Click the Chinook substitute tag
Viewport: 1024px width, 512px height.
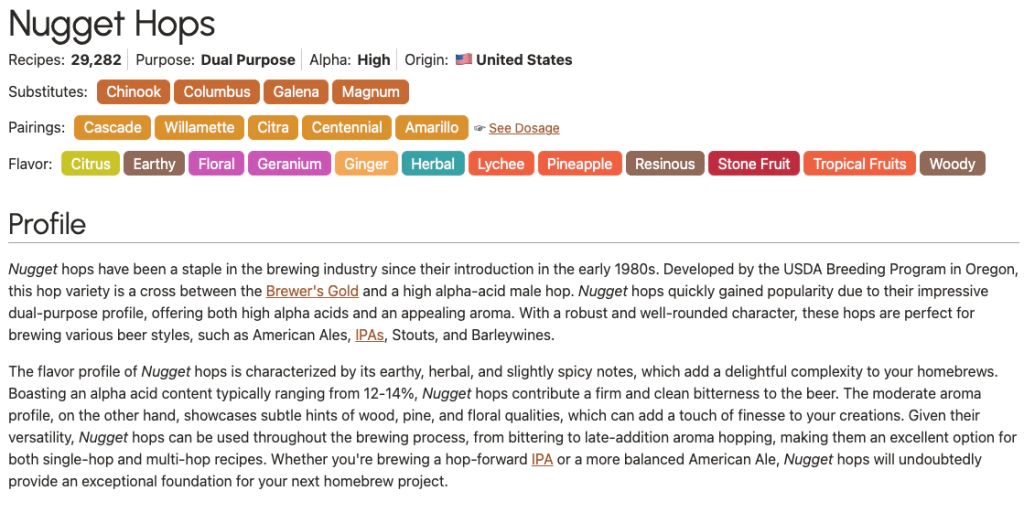(x=134, y=92)
